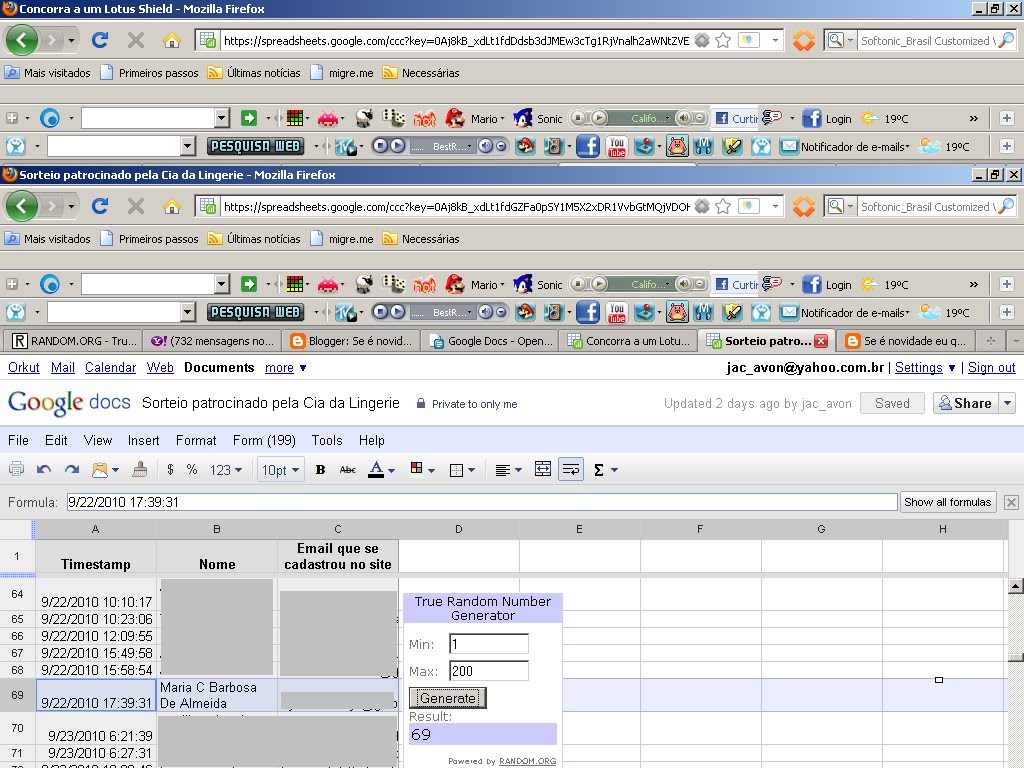Screen dimensions: 1024x768
Task: Open the borders dropdown
Action: coord(462,470)
